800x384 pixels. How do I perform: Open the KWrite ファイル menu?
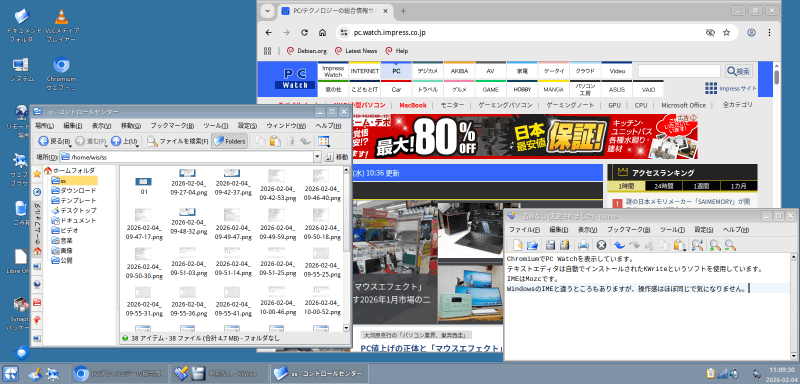point(524,230)
